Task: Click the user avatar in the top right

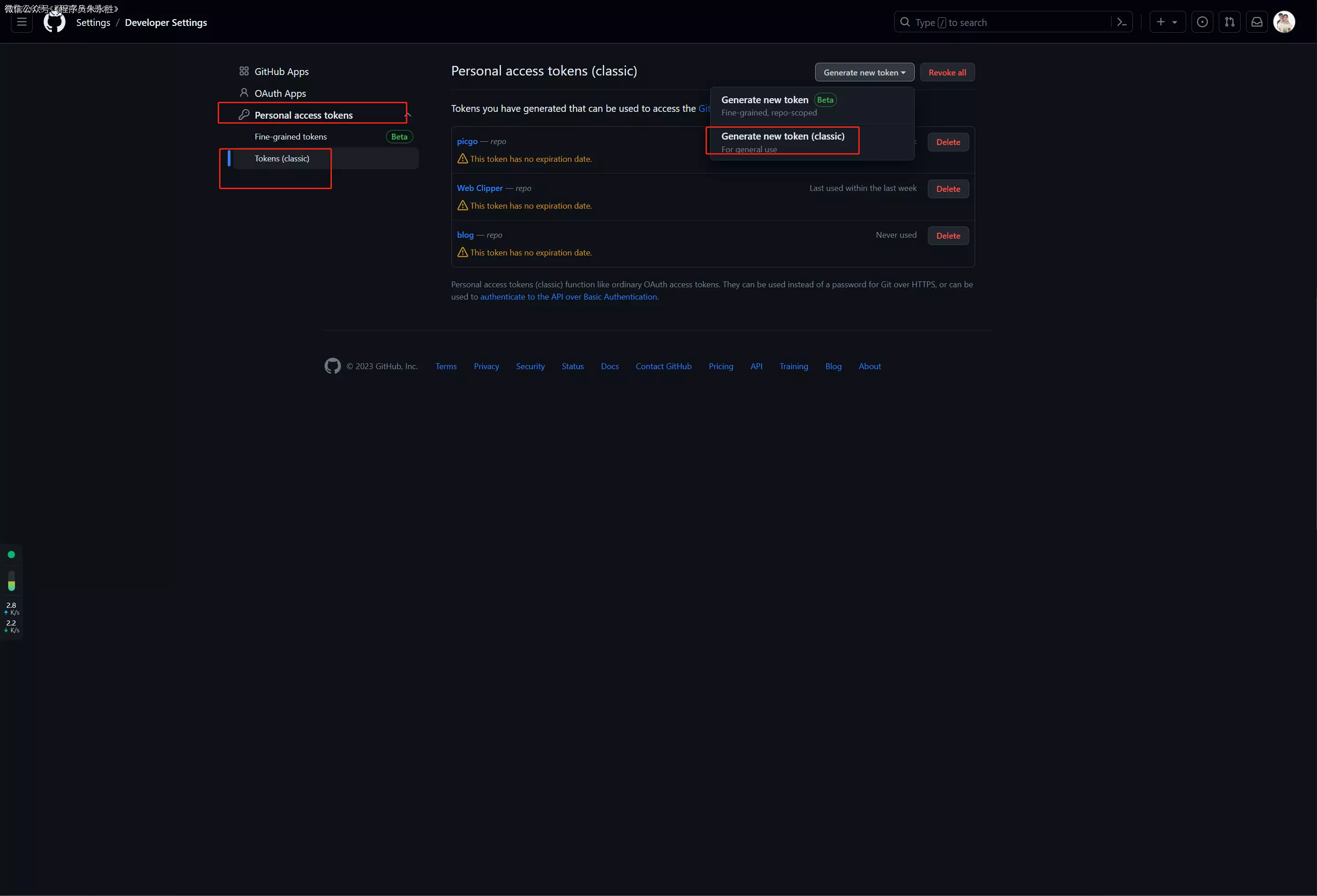Action: click(x=1283, y=22)
